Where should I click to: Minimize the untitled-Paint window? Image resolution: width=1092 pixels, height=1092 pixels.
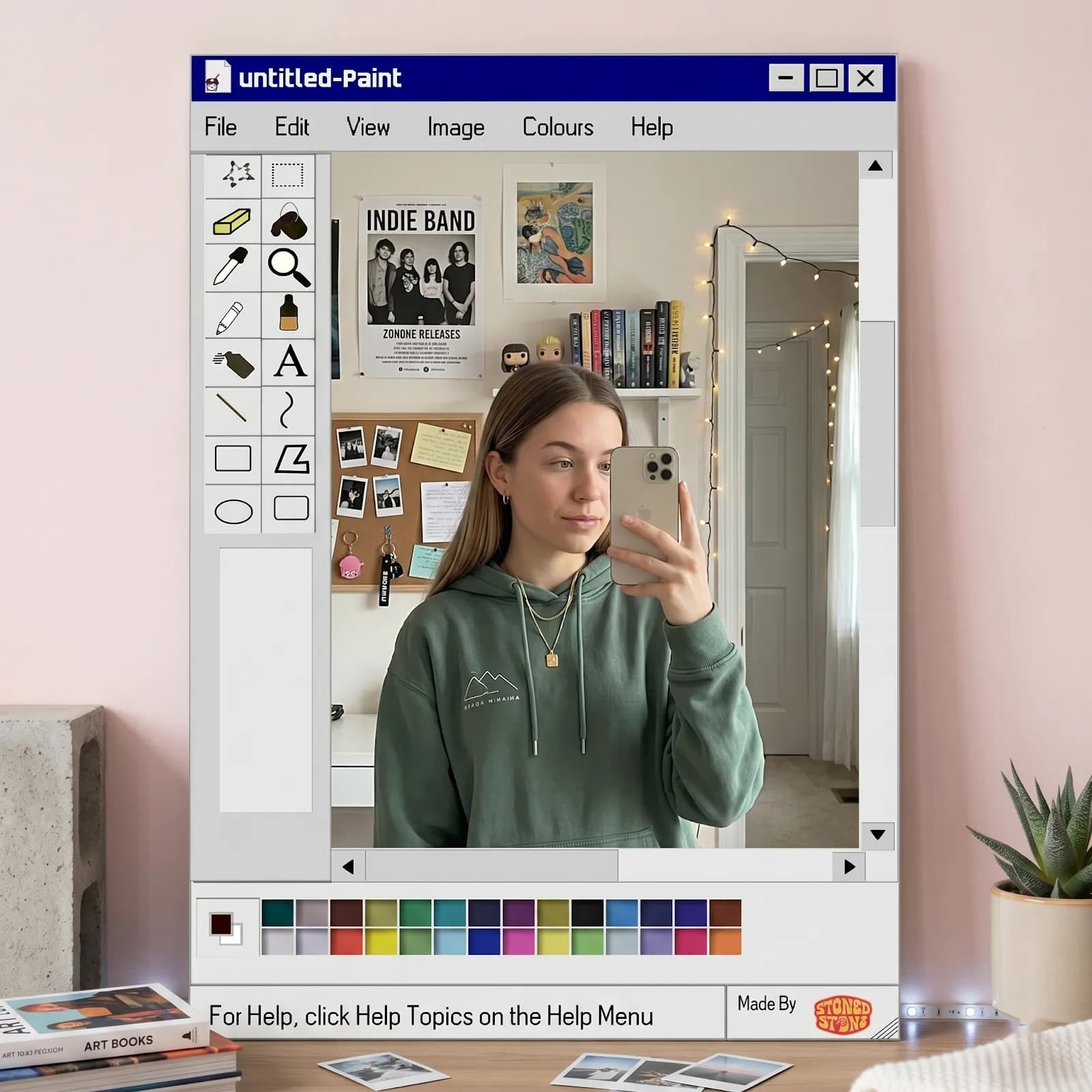(x=786, y=78)
